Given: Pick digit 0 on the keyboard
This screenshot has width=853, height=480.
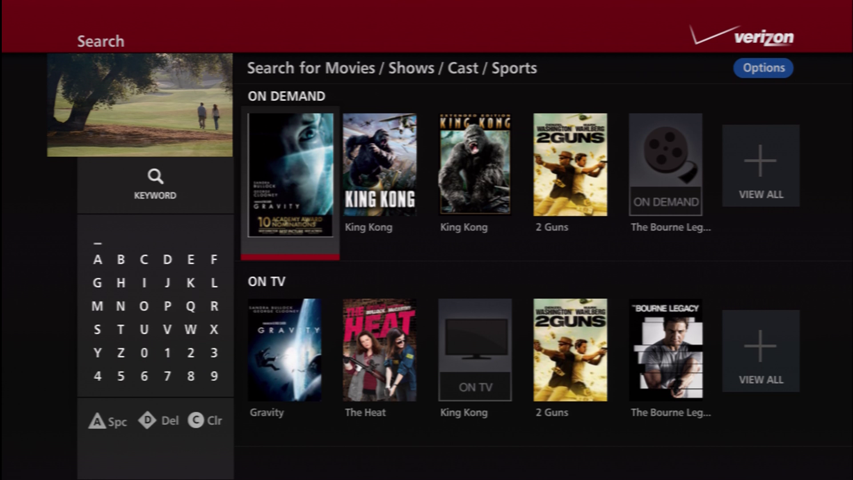Looking at the screenshot, I should coord(144,353).
